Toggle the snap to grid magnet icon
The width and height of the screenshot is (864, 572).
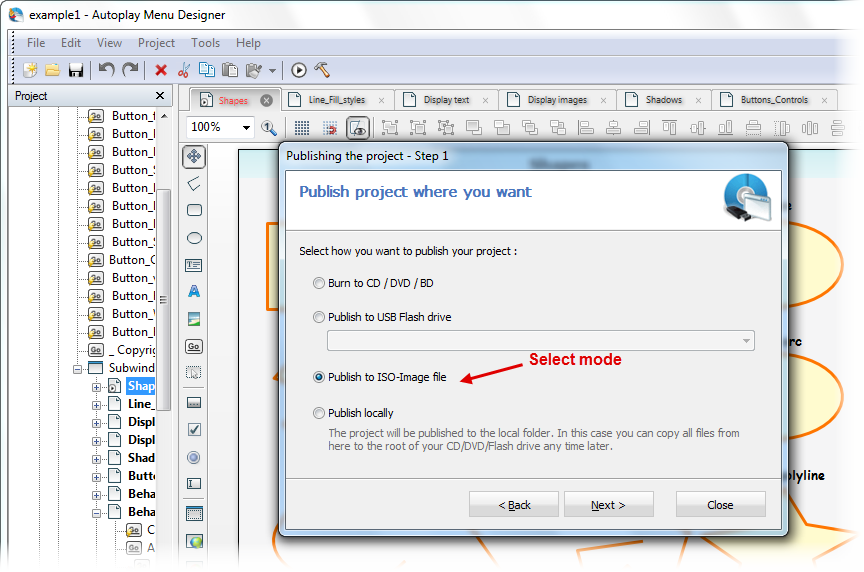(330, 128)
